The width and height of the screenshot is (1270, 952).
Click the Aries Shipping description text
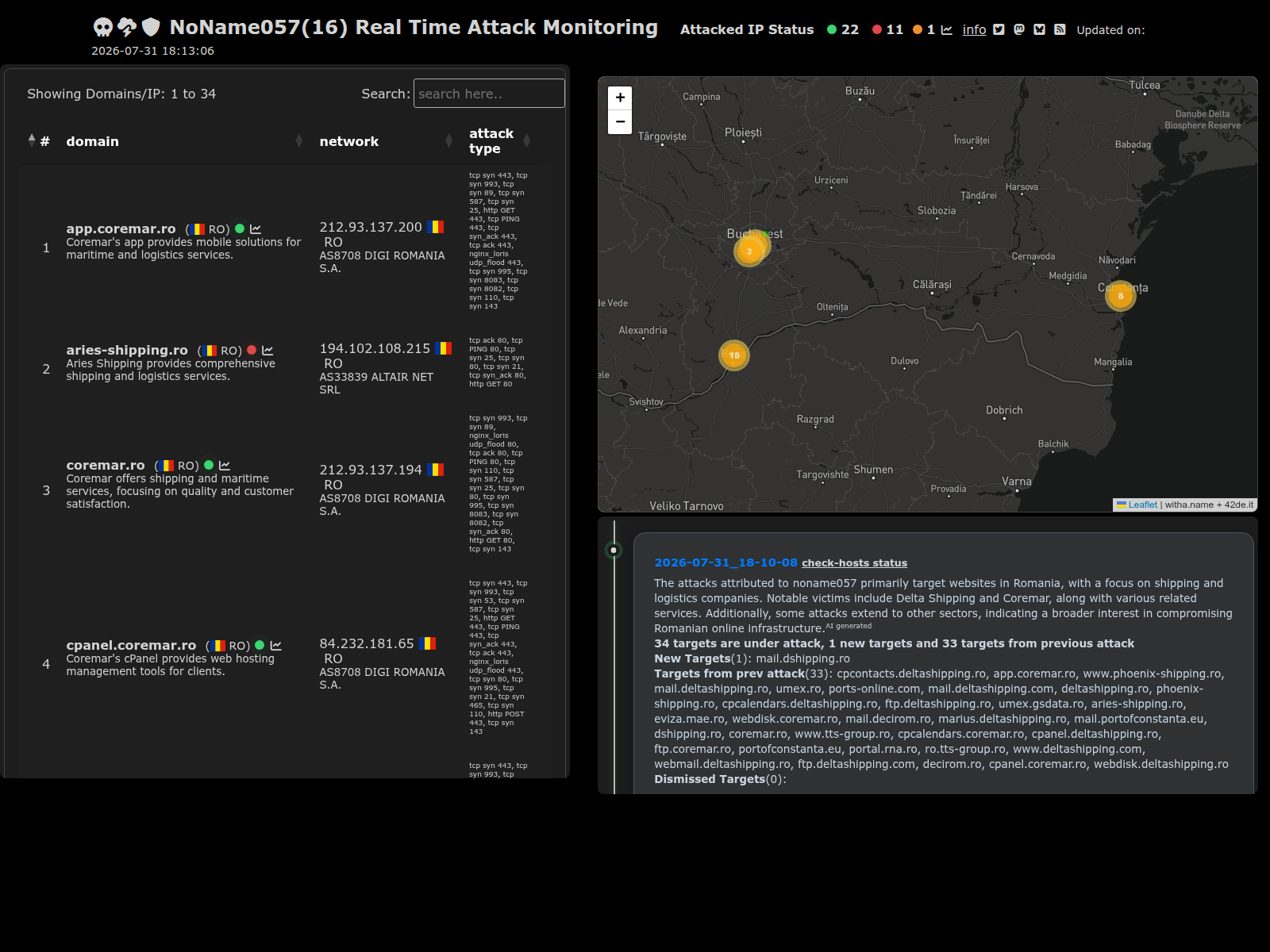click(x=171, y=370)
